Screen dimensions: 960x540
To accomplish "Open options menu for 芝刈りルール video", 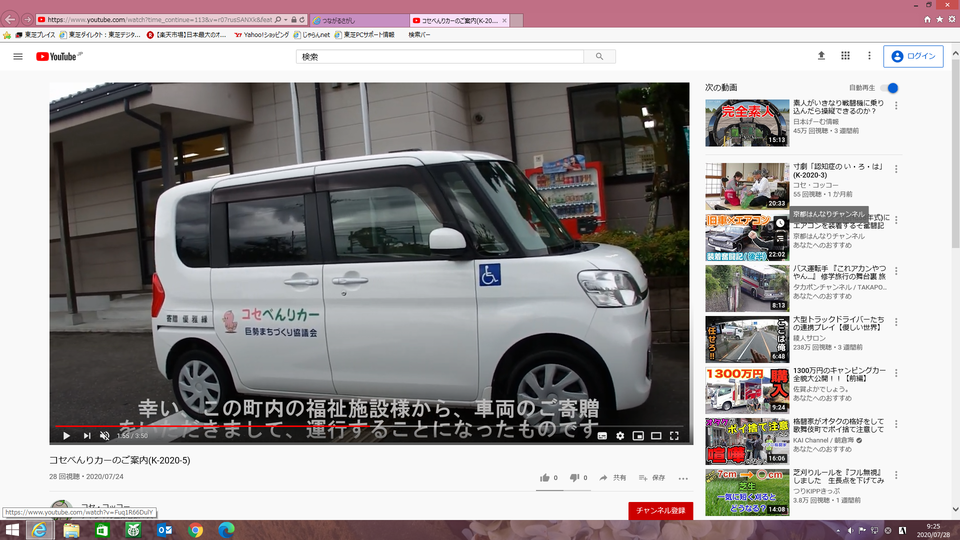I will [896, 475].
